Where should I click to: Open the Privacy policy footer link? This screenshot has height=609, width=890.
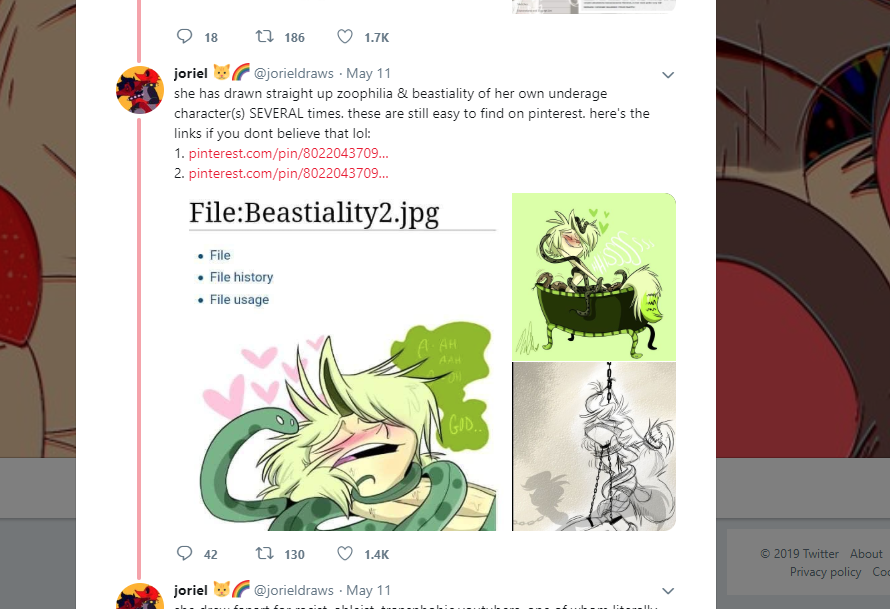point(825,572)
